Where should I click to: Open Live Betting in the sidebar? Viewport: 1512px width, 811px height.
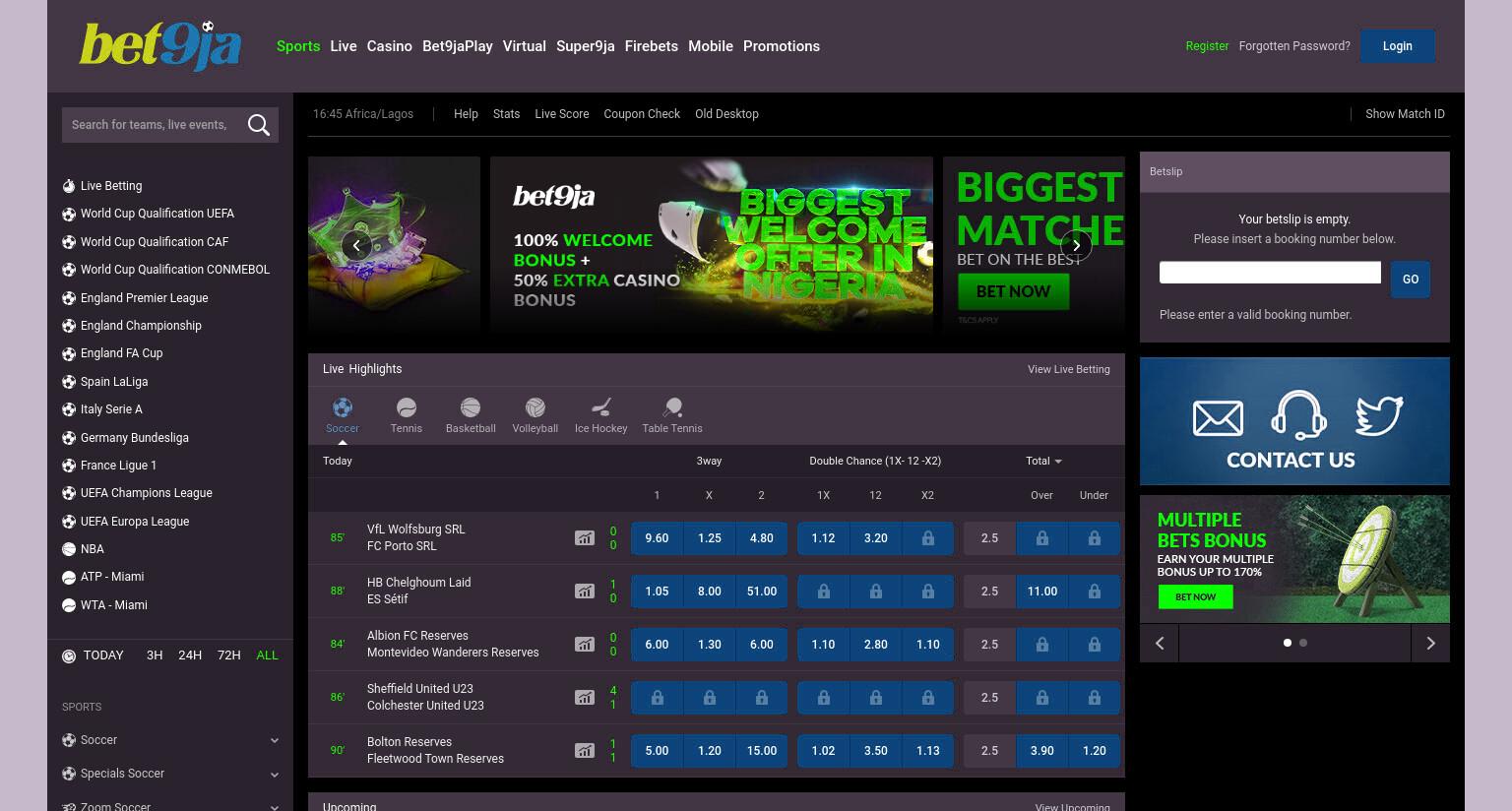(x=111, y=186)
